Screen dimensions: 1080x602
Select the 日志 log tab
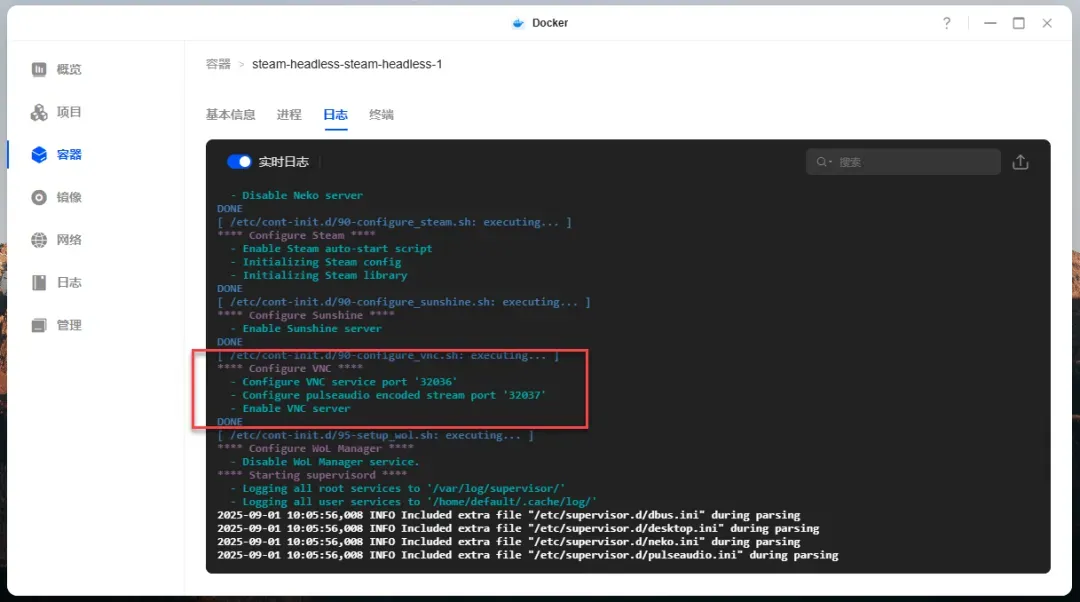point(335,115)
